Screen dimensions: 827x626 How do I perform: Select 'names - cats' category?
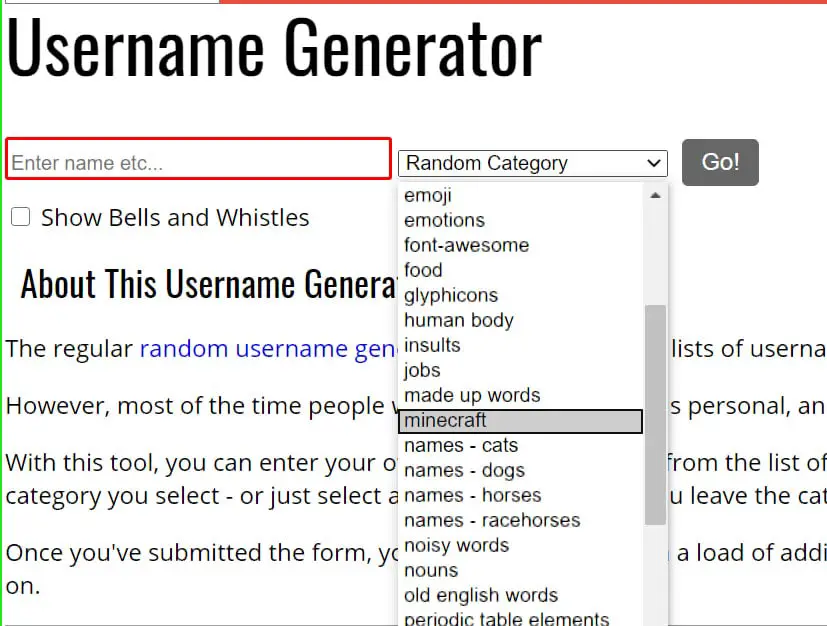521,446
